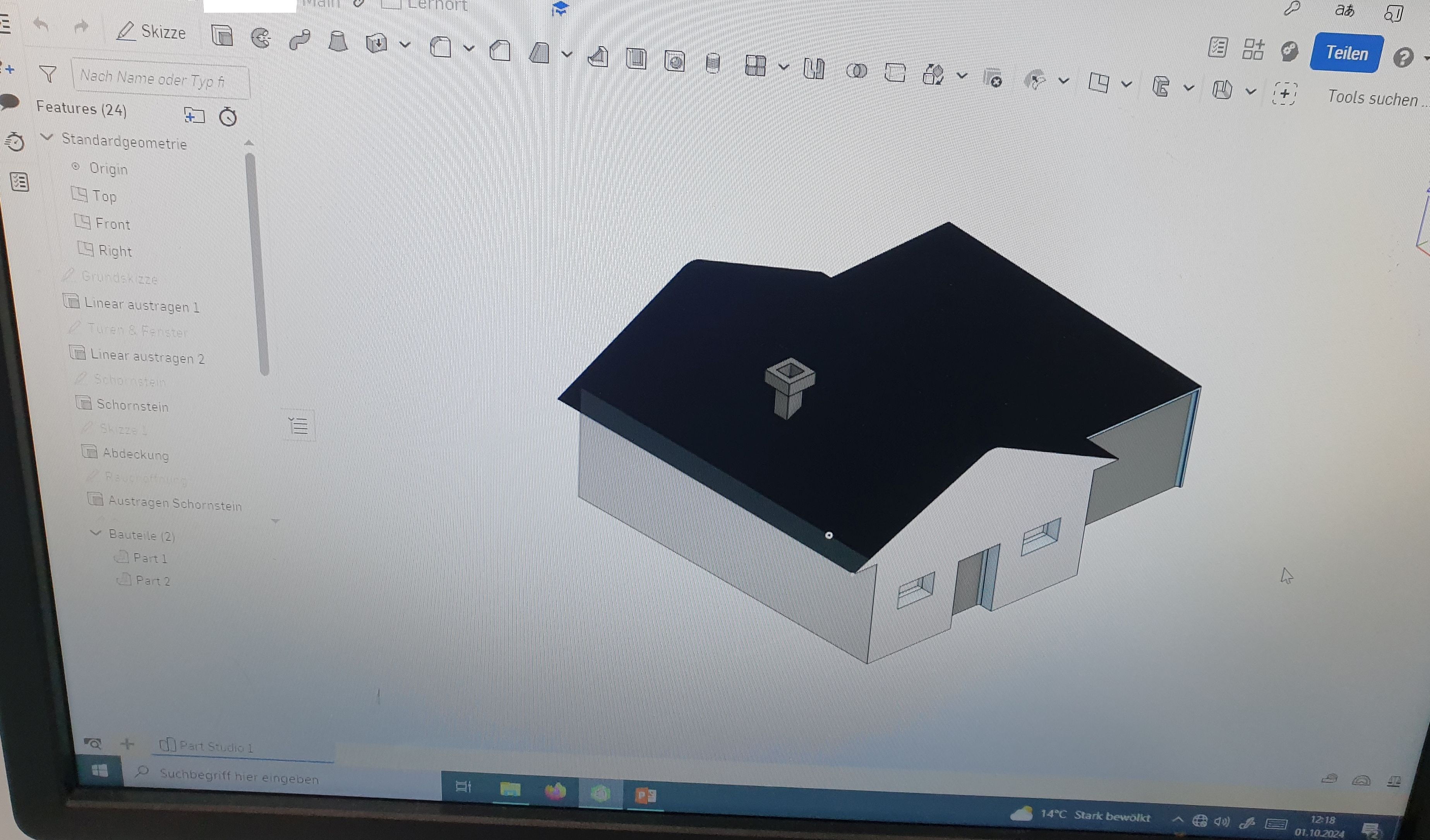This screenshot has height=840, width=1430.
Task: Open the comments speech bubble icon
Action: click(x=10, y=103)
